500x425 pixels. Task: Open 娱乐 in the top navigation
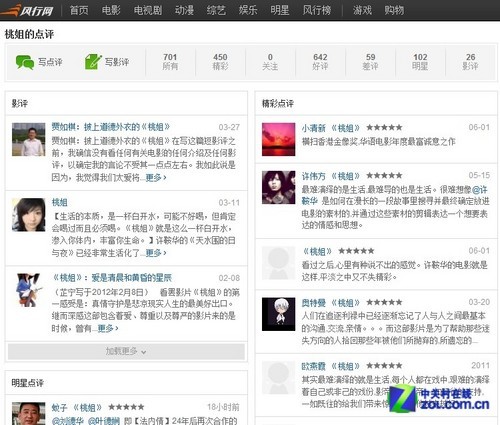(248, 10)
